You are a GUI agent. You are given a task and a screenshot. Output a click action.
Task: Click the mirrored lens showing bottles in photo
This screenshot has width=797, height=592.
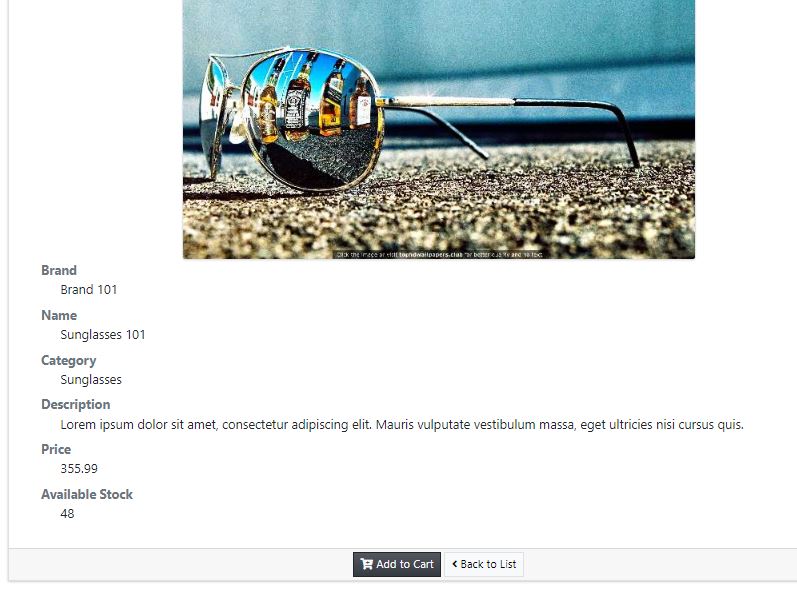coord(313,119)
